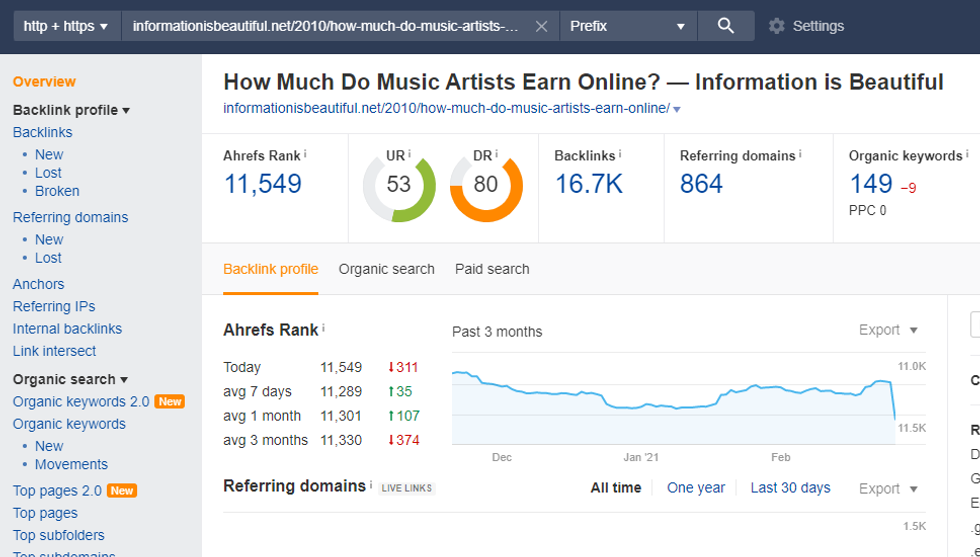
Task: Open Lost under Referring domains sidebar
Action: (x=48, y=258)
